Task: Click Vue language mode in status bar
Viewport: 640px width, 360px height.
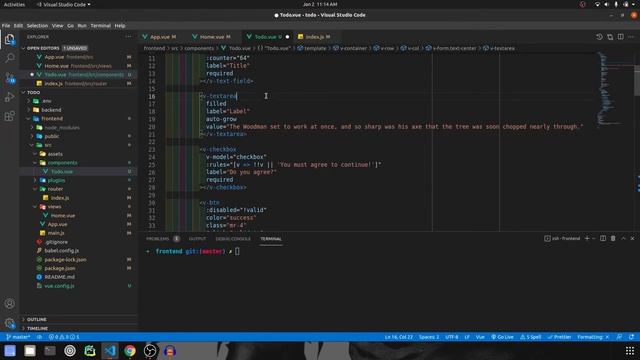Action: (x=480, y=337)
